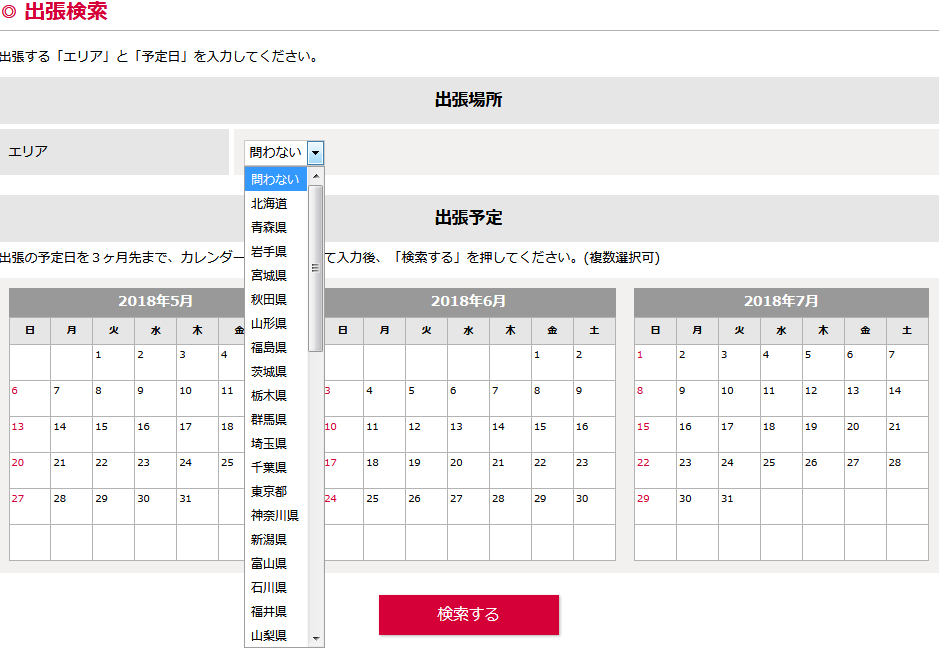Pick 山梨県 at the list bottom
The height and width of the screenshot is (653, 945).
tap(269, 635)
